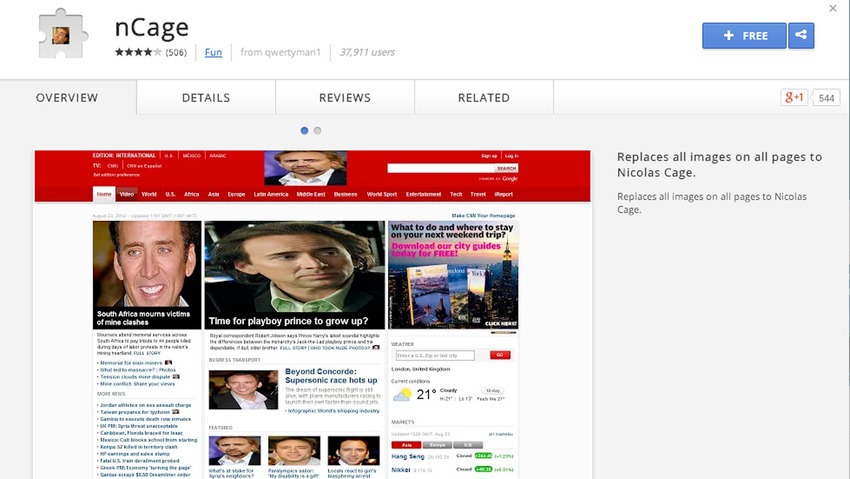Click the 506 review count
850x479 pixels.
tap(176, 53)
